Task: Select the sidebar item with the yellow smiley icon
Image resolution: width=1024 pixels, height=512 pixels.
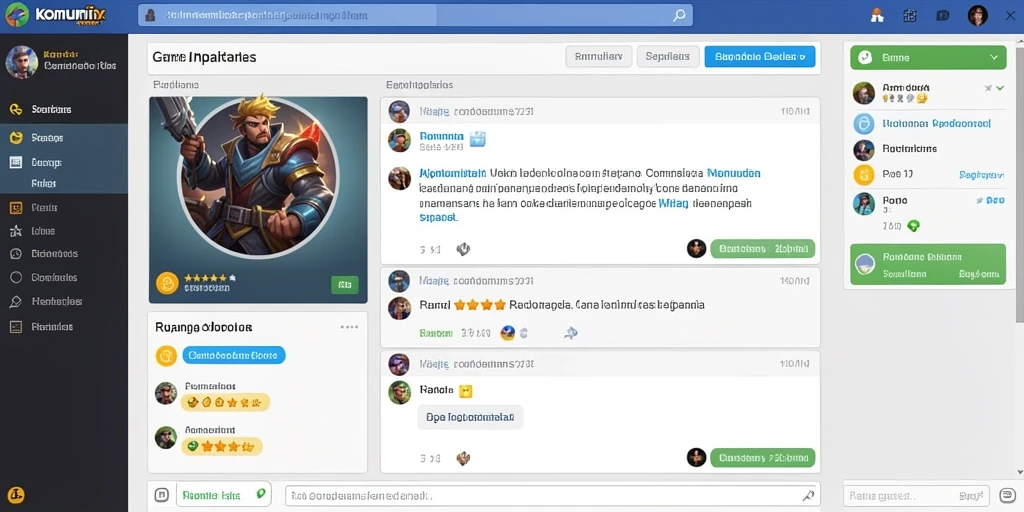Action: pos(64,138)
